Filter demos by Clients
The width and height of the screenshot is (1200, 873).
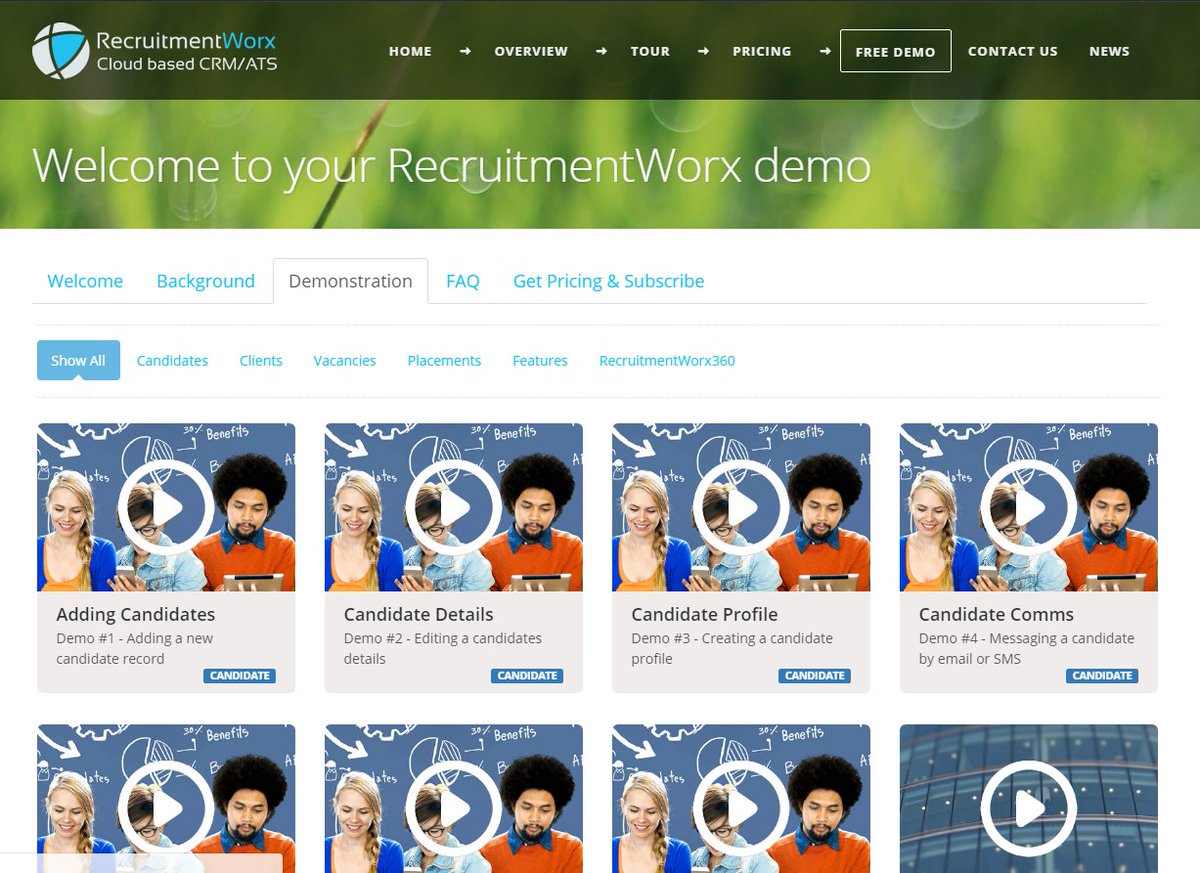[261, 360]
